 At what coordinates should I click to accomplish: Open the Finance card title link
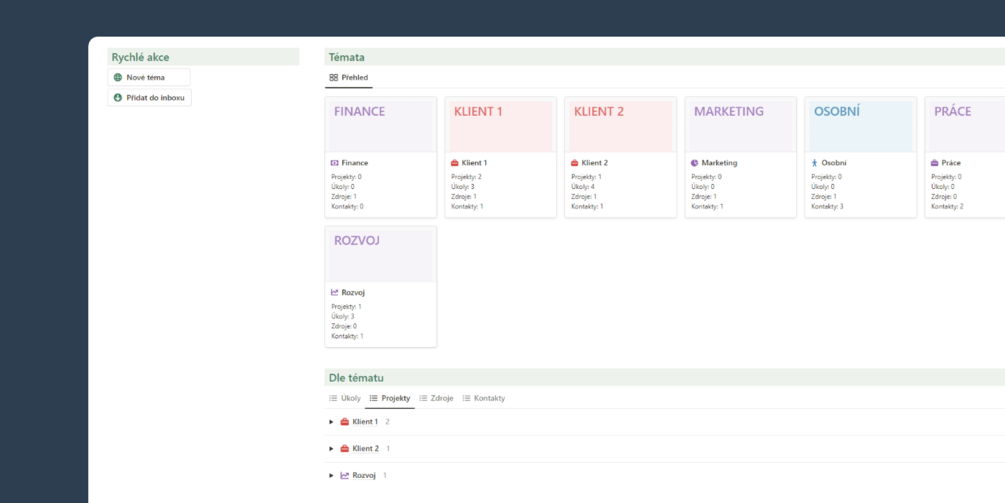pyautogui.click(x=354, y=163)
